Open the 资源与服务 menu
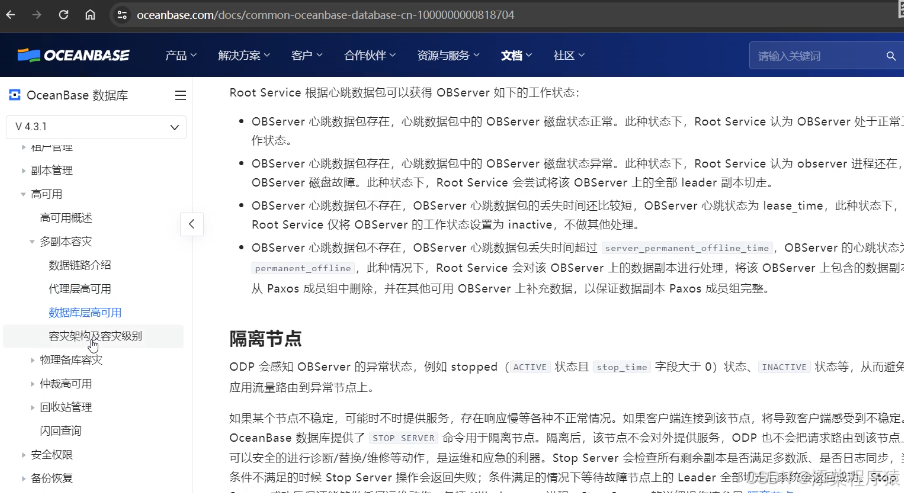The image size is (904, 493). [x=448, y=55]
